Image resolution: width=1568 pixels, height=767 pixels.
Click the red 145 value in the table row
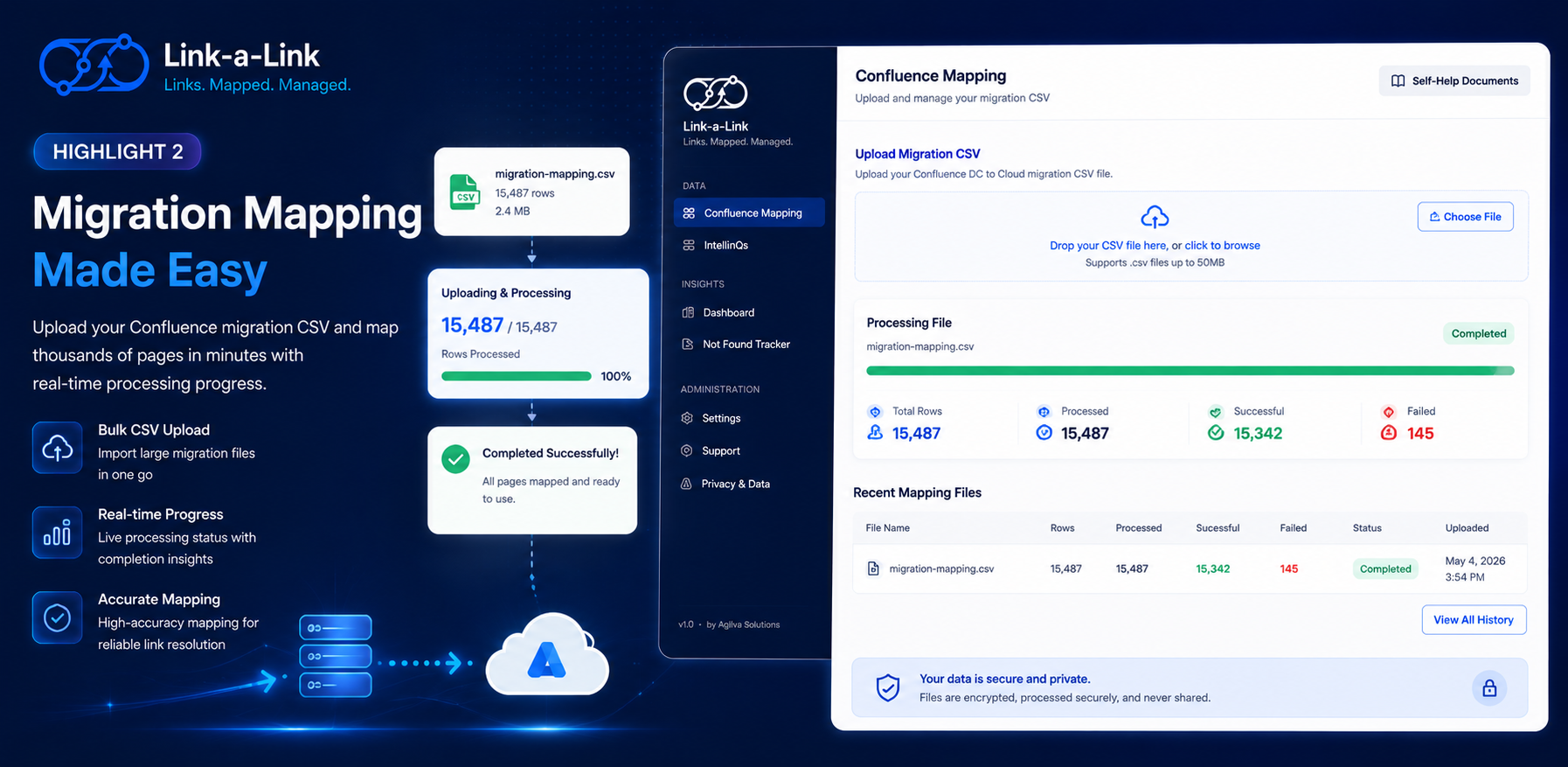[x=1288, y=568]
